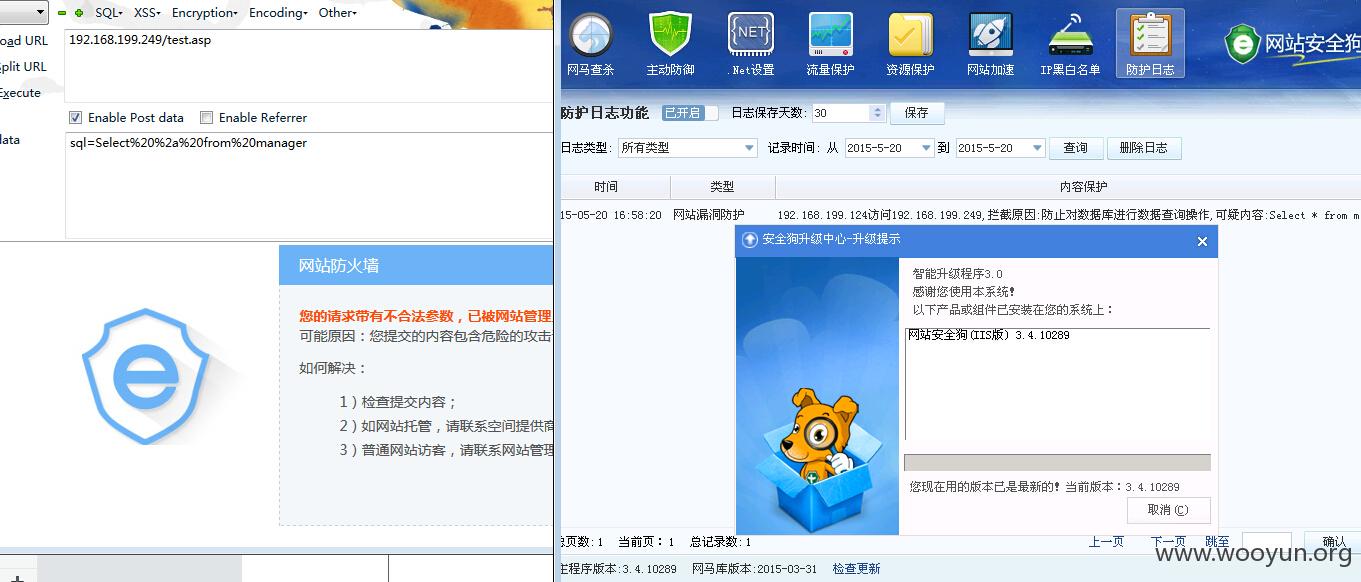Sort by the 内容保护 column header
Image resolution: width=1361 pixels, height=582 pixels.
point(1068,187)
